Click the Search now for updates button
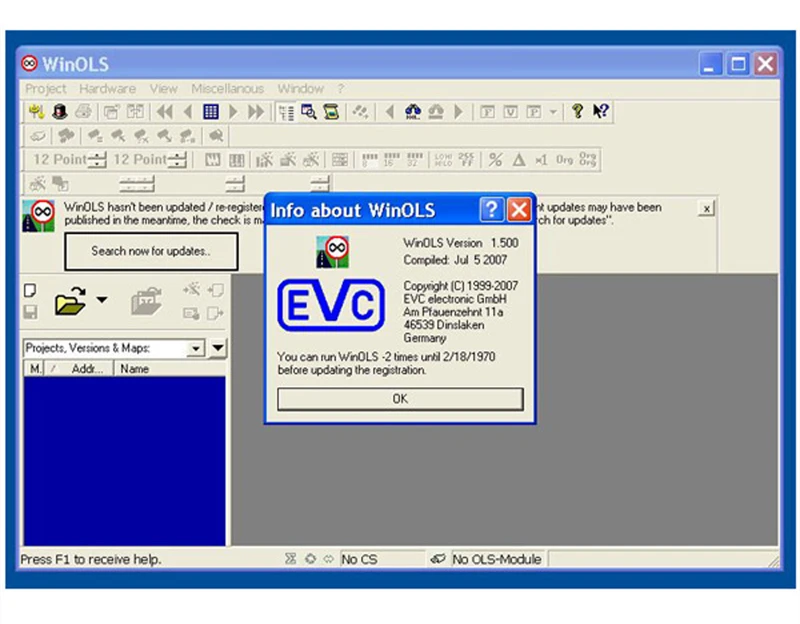Screen dimensions: 800x624 click(151, 251)
